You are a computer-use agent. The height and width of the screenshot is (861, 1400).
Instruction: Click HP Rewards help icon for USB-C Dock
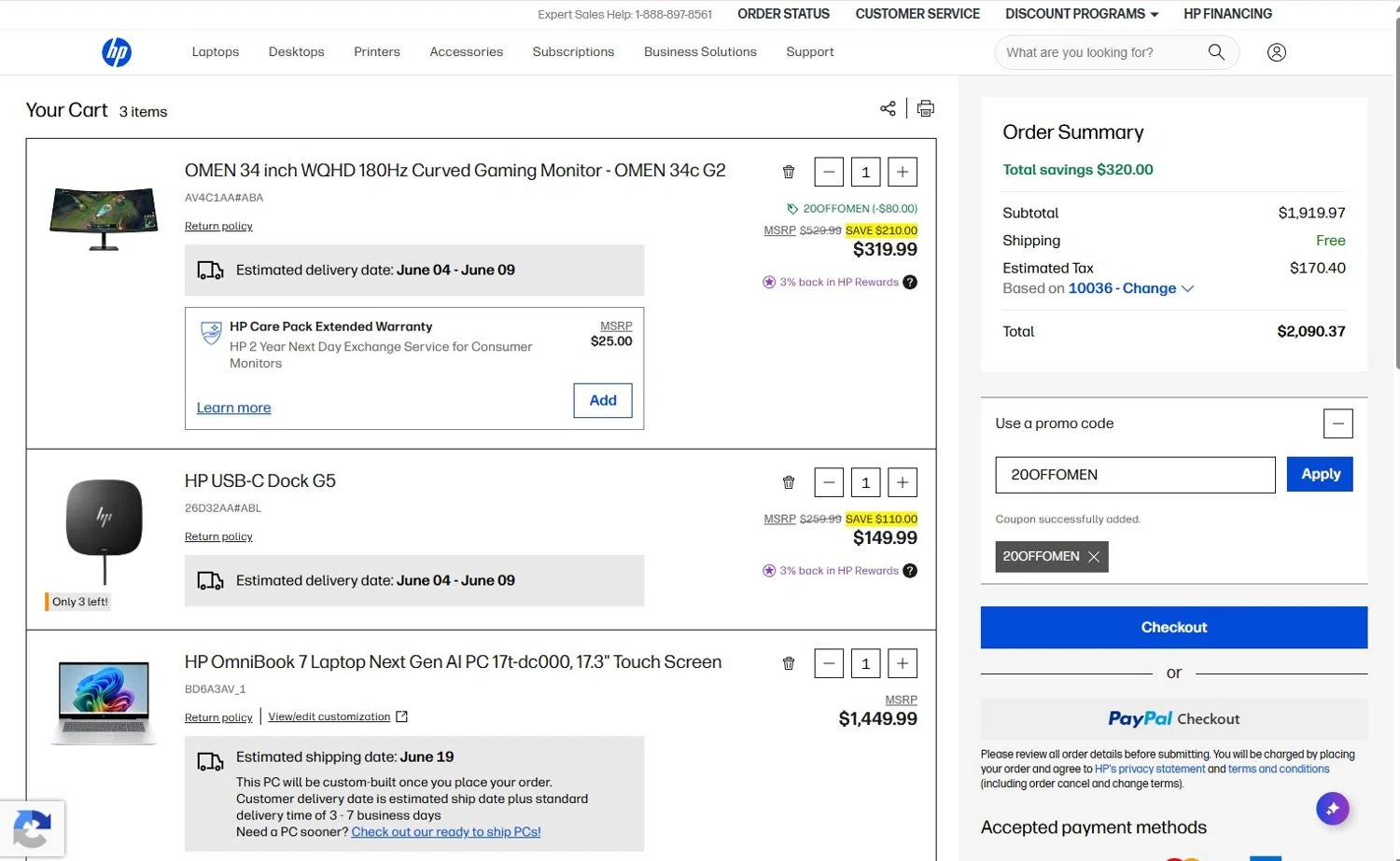(x=910, y=571)
